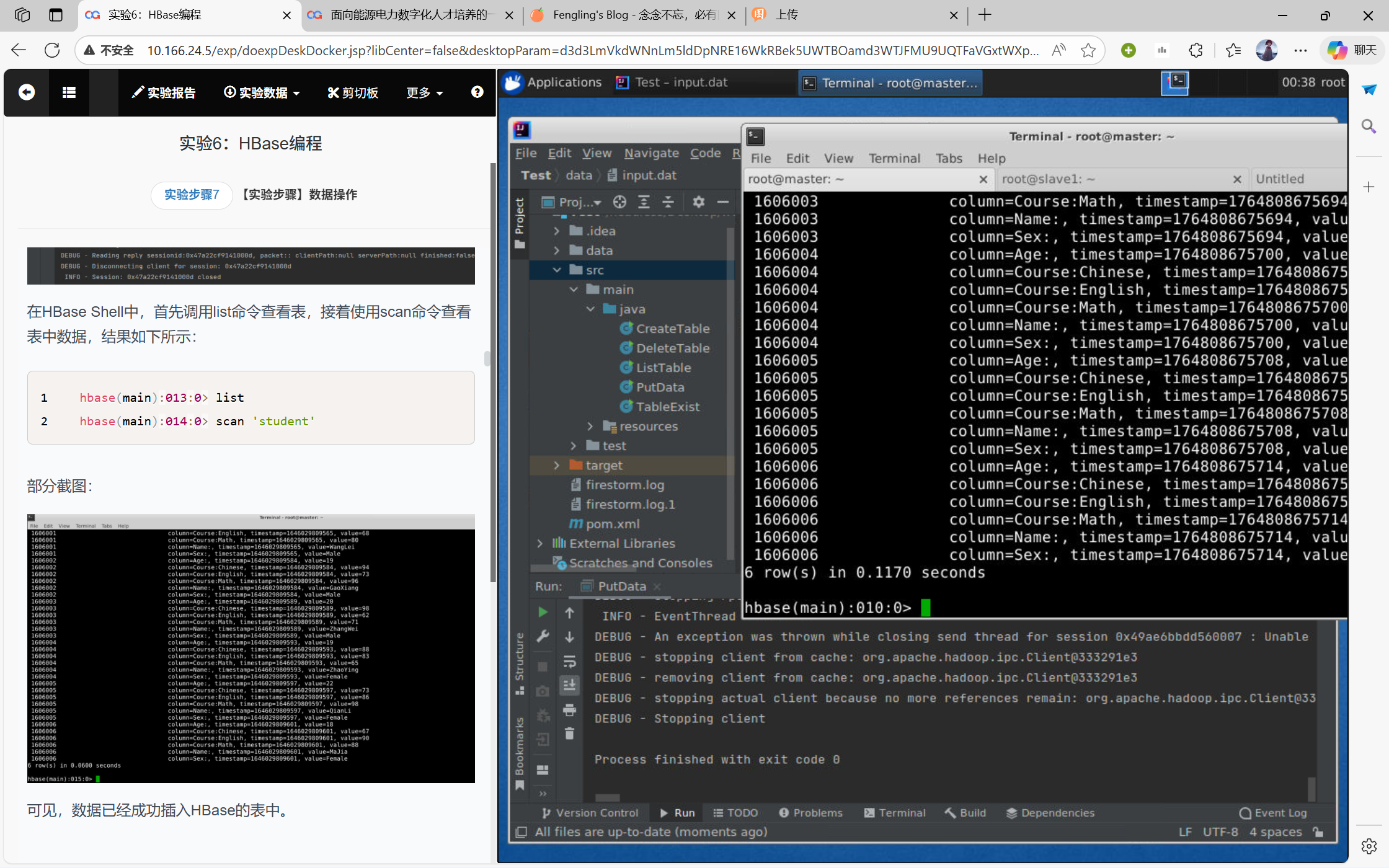
Task: Clear Run console with trash icon
Action: point(569,734)
